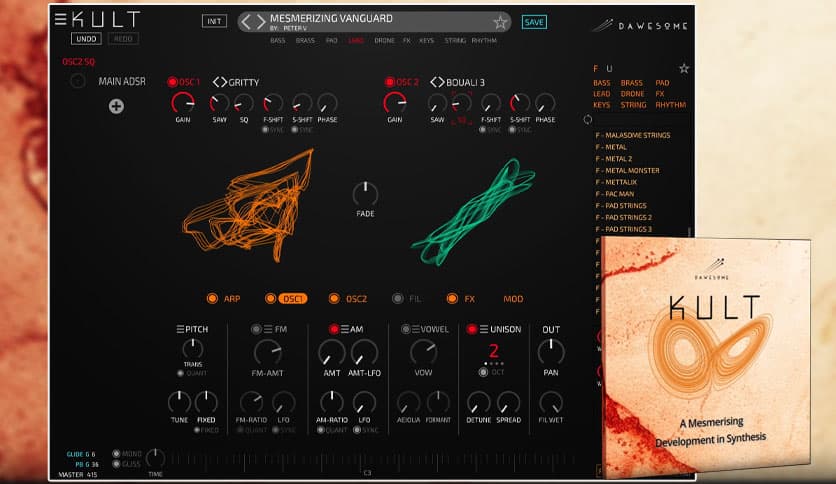The height and width of the screenshot is (484, 836).
Task: Open the hamburger menu beside the KULT logo
Action: click(60, 19)
